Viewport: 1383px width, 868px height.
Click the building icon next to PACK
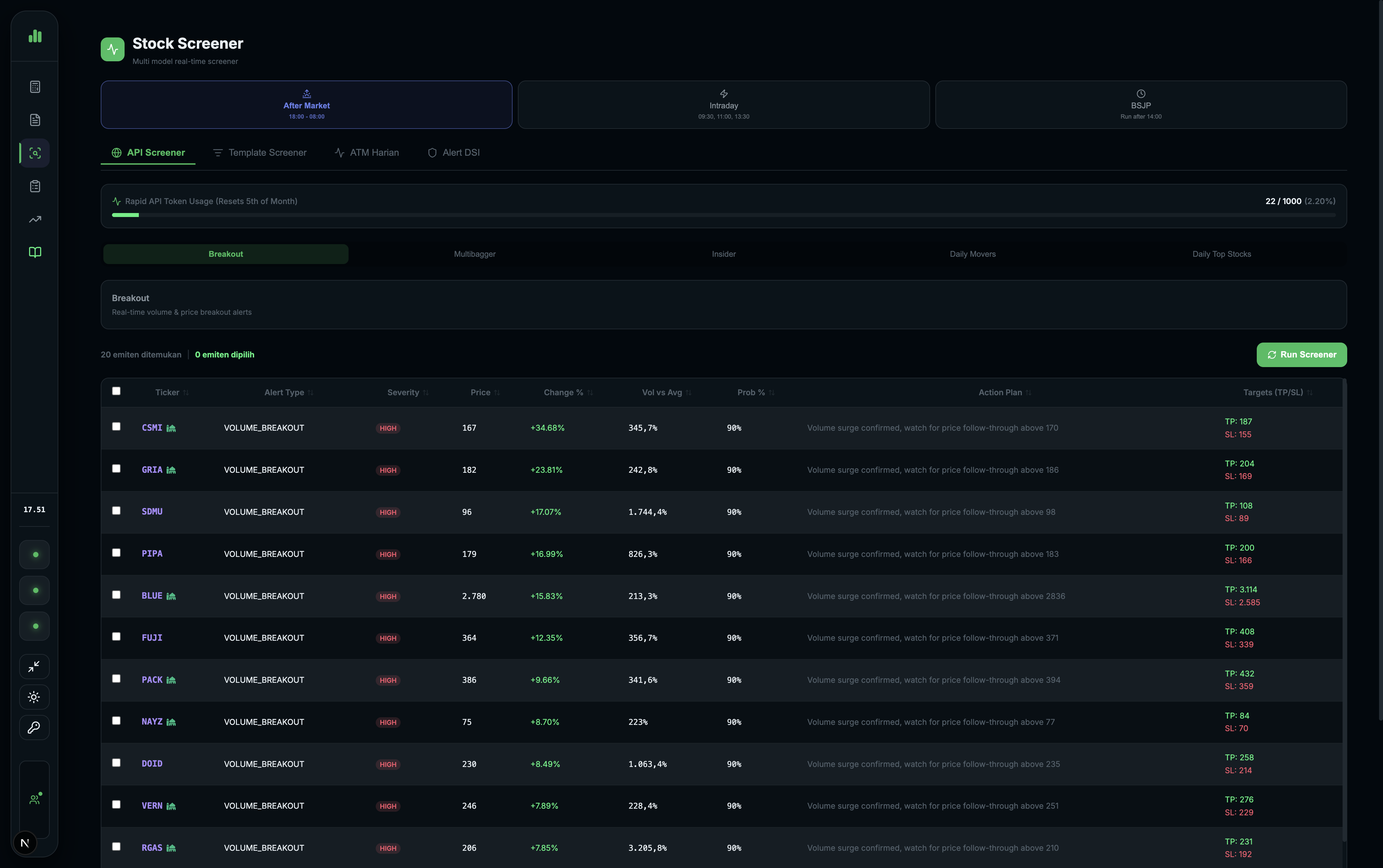(x=171, y=680)
